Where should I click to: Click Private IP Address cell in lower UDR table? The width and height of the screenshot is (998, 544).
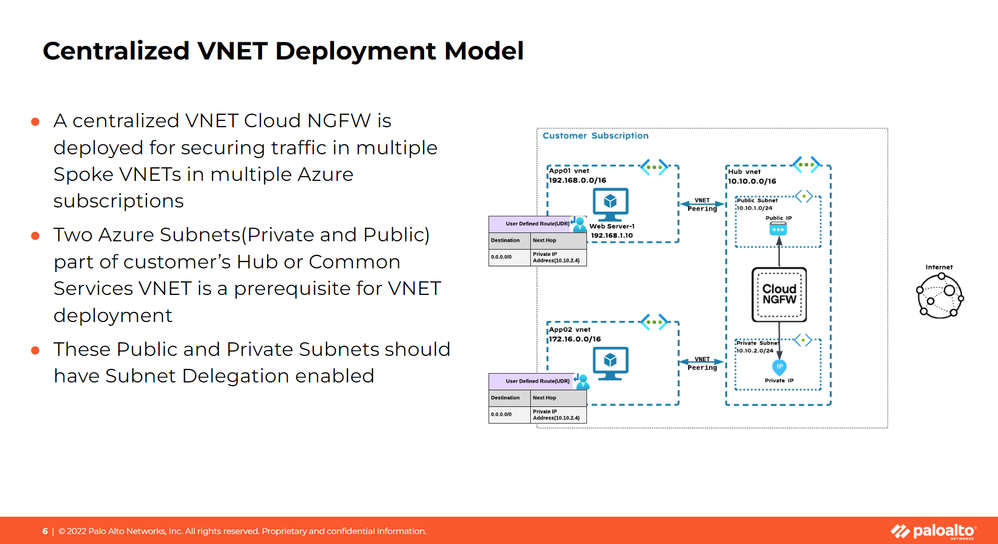click(558, 414)
